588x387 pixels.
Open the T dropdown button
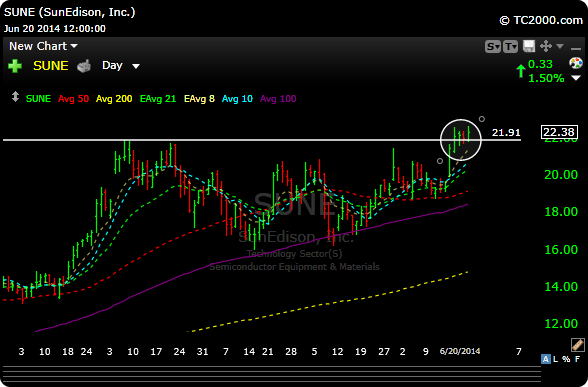click(x=510, y=47)
